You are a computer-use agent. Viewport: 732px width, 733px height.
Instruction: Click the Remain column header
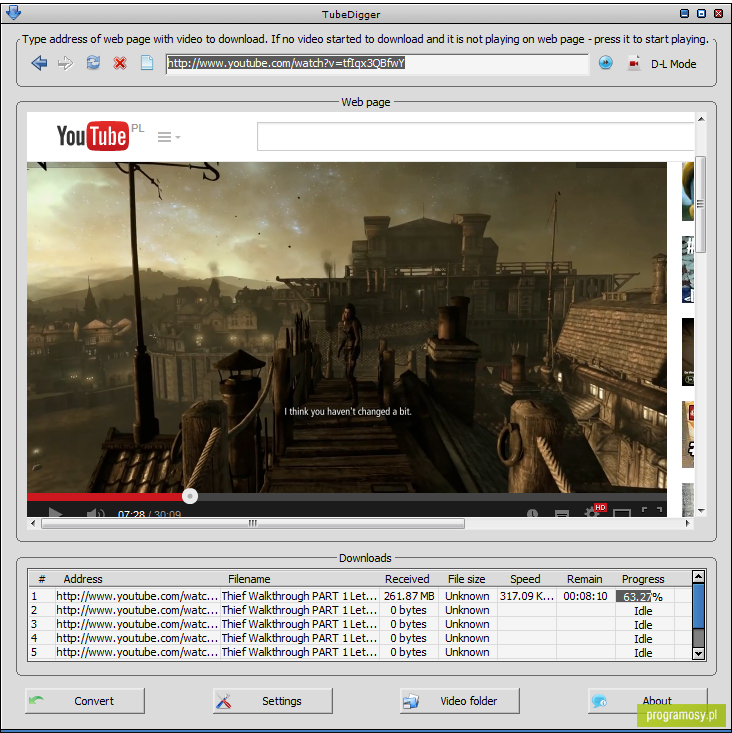584,579
